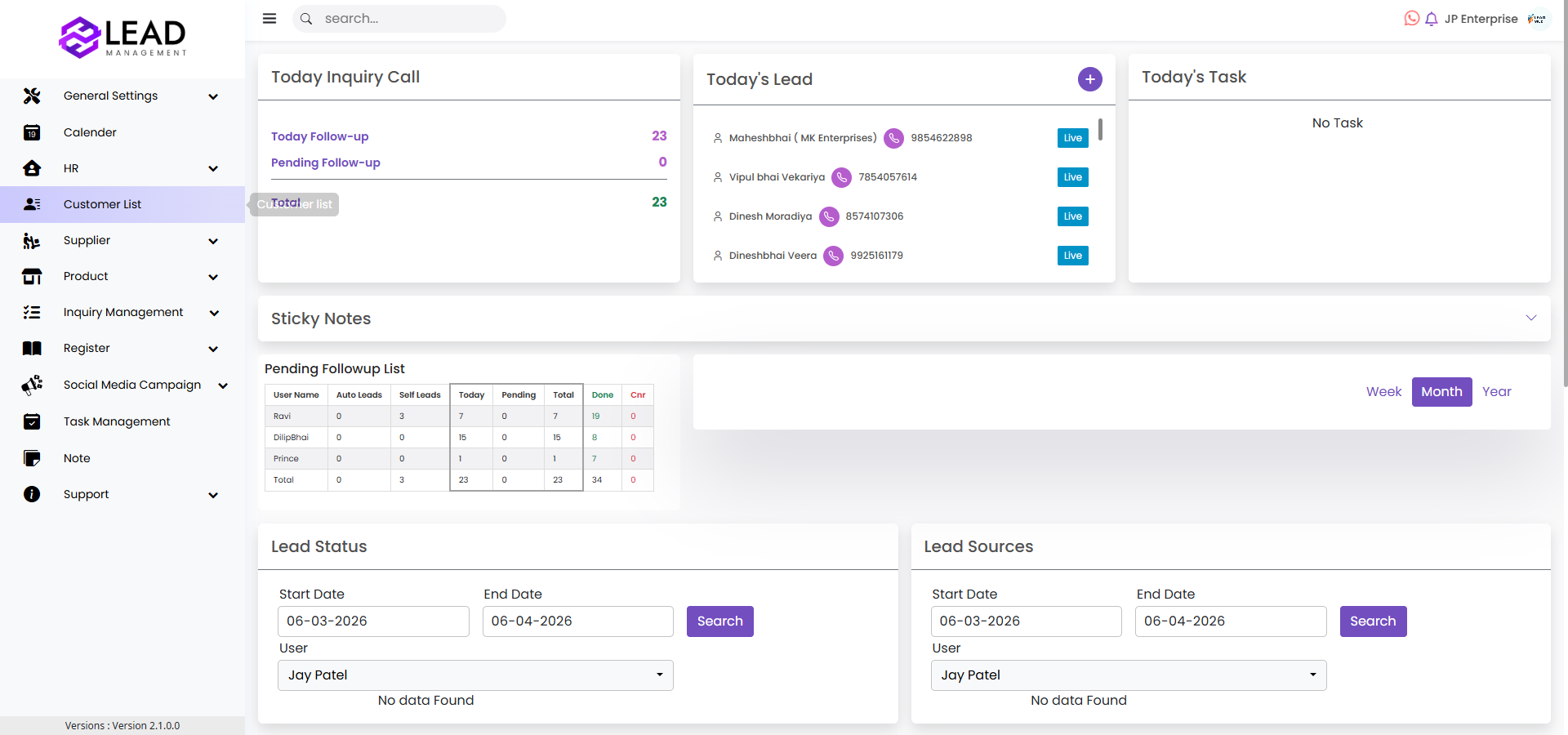Call Vipul bhai Vekariya phone icon
This screenshot has height=735, width=1568.
pos(842,177)
